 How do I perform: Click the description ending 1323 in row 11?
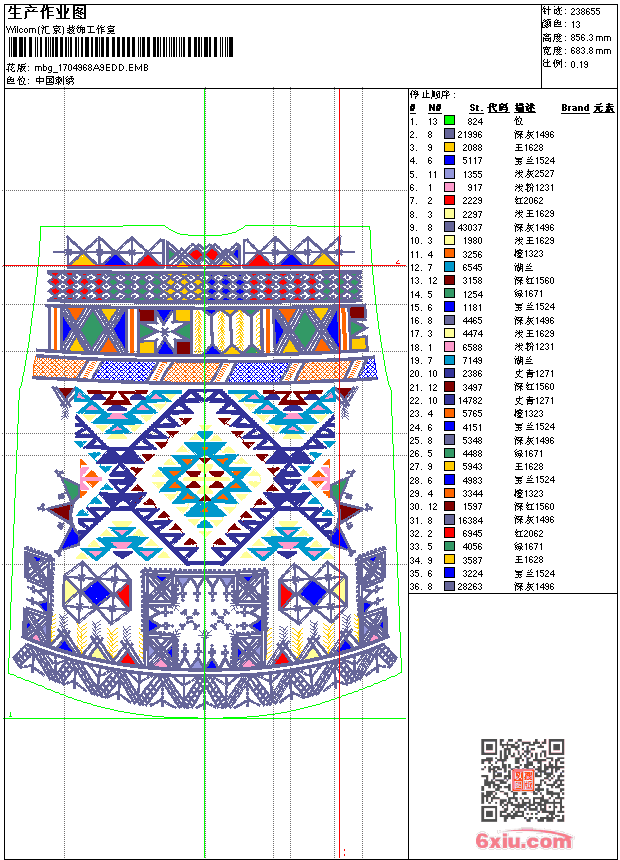click(529, 253)
